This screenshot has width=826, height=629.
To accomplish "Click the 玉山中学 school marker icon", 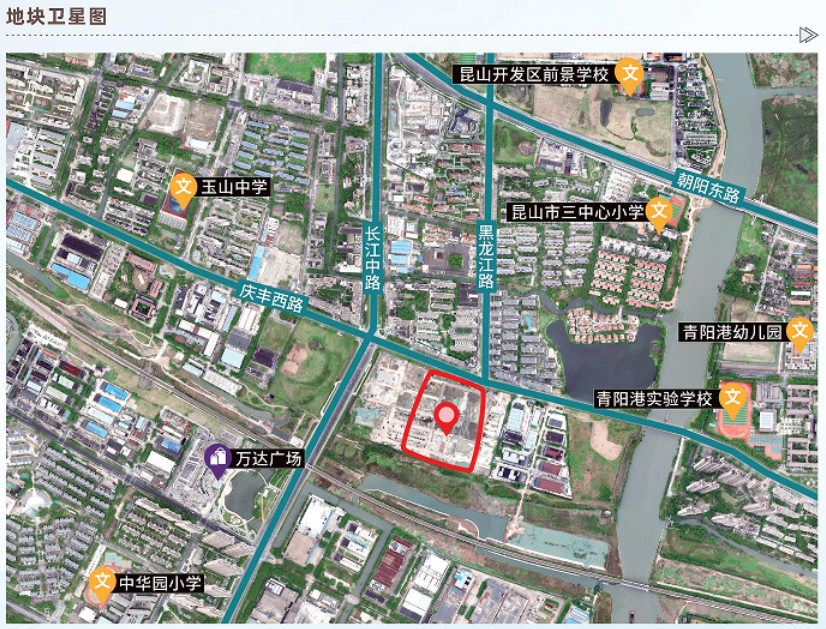I will [x=183, y=187].
